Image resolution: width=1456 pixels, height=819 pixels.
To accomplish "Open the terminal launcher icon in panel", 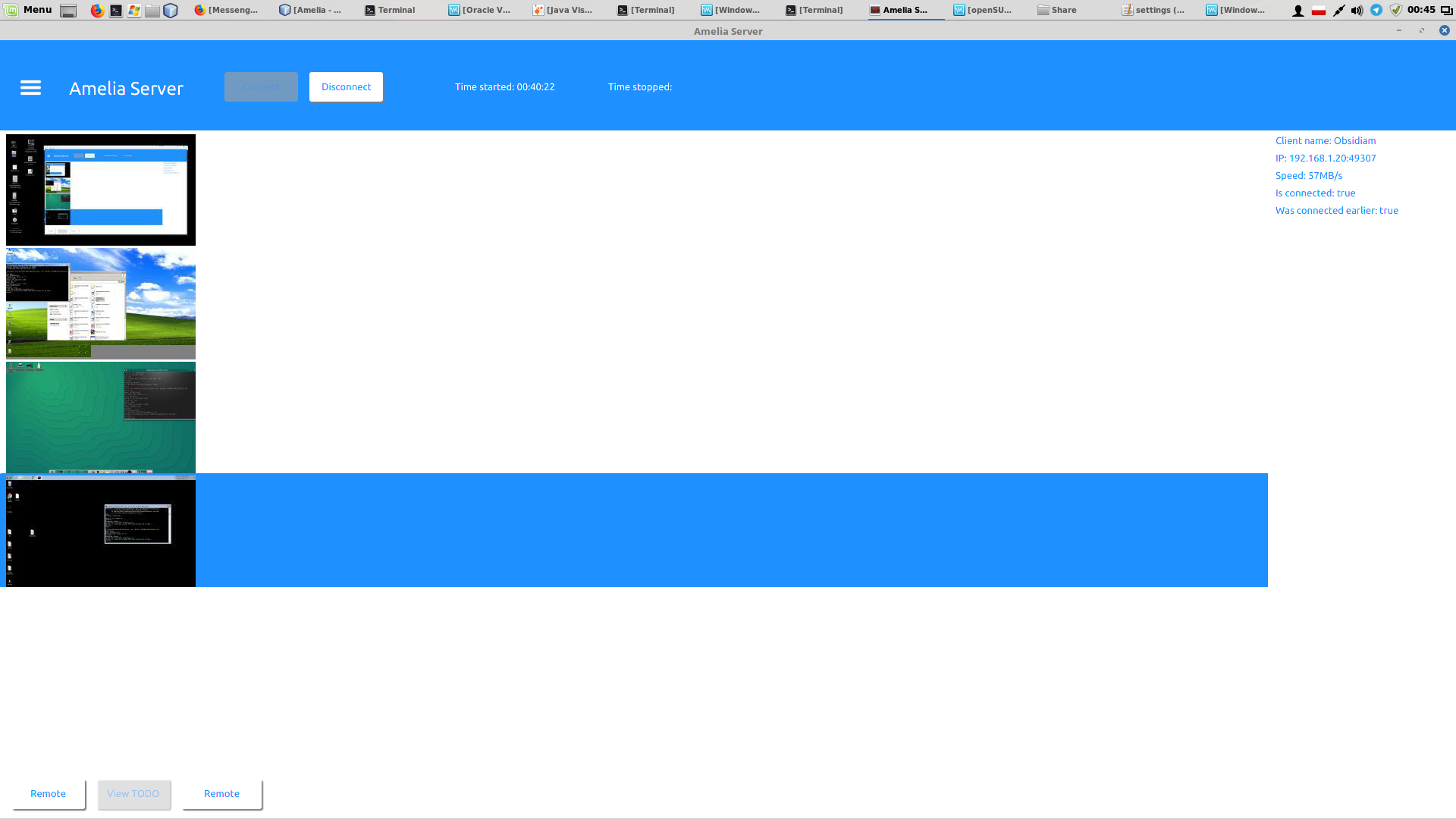I will 116,11.
